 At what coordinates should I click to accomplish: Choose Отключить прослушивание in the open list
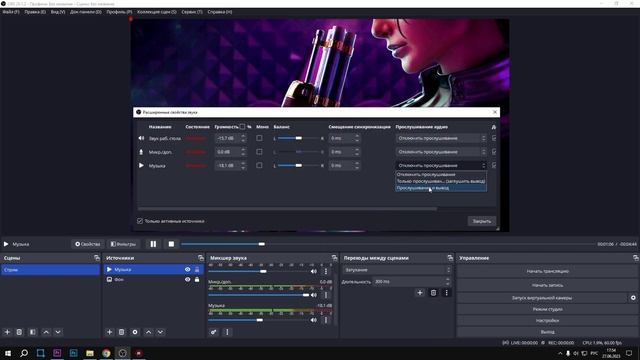(441, 175)
